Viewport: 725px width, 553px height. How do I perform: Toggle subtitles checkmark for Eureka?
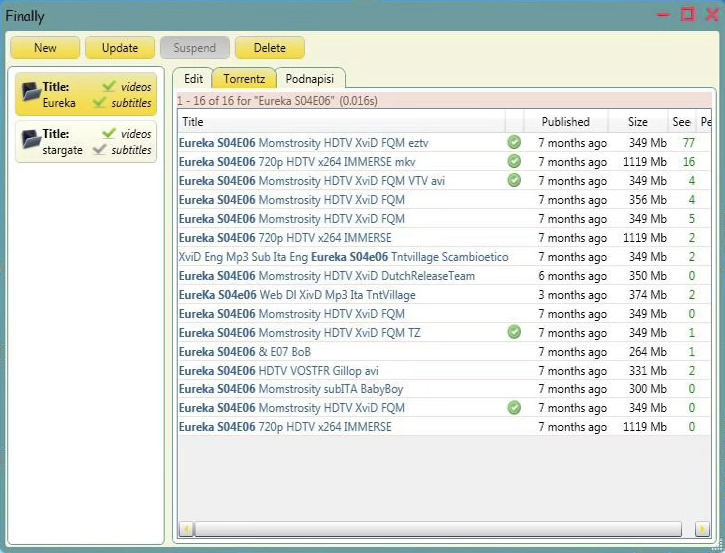(99, 102)
